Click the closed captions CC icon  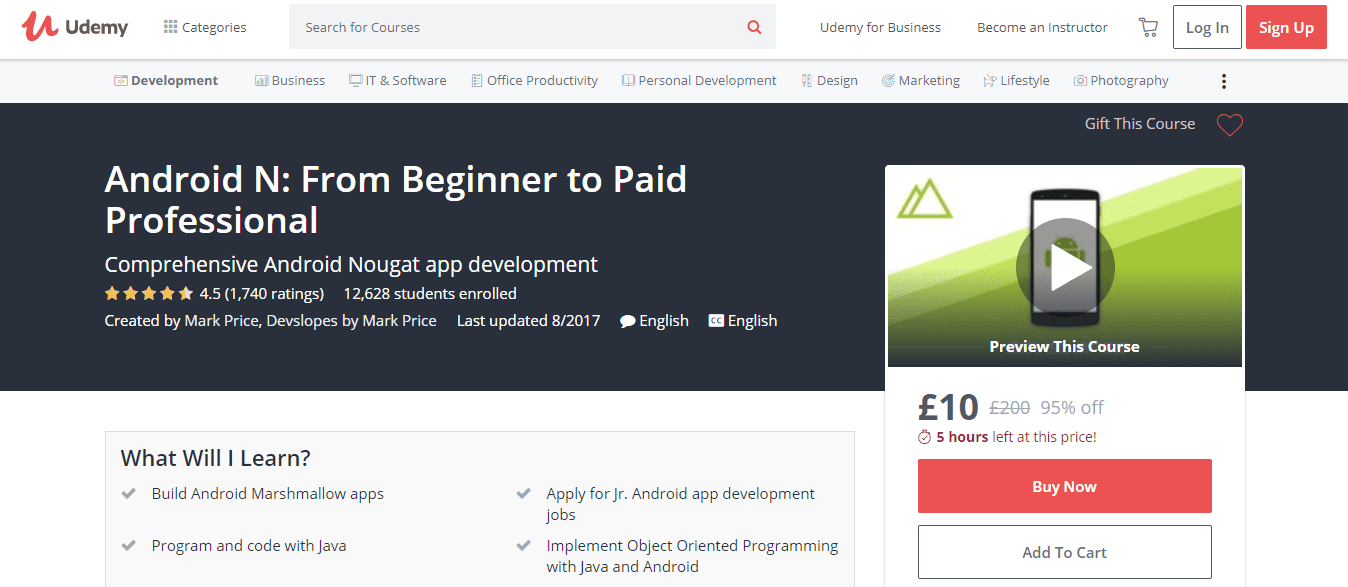coord(716,321)
